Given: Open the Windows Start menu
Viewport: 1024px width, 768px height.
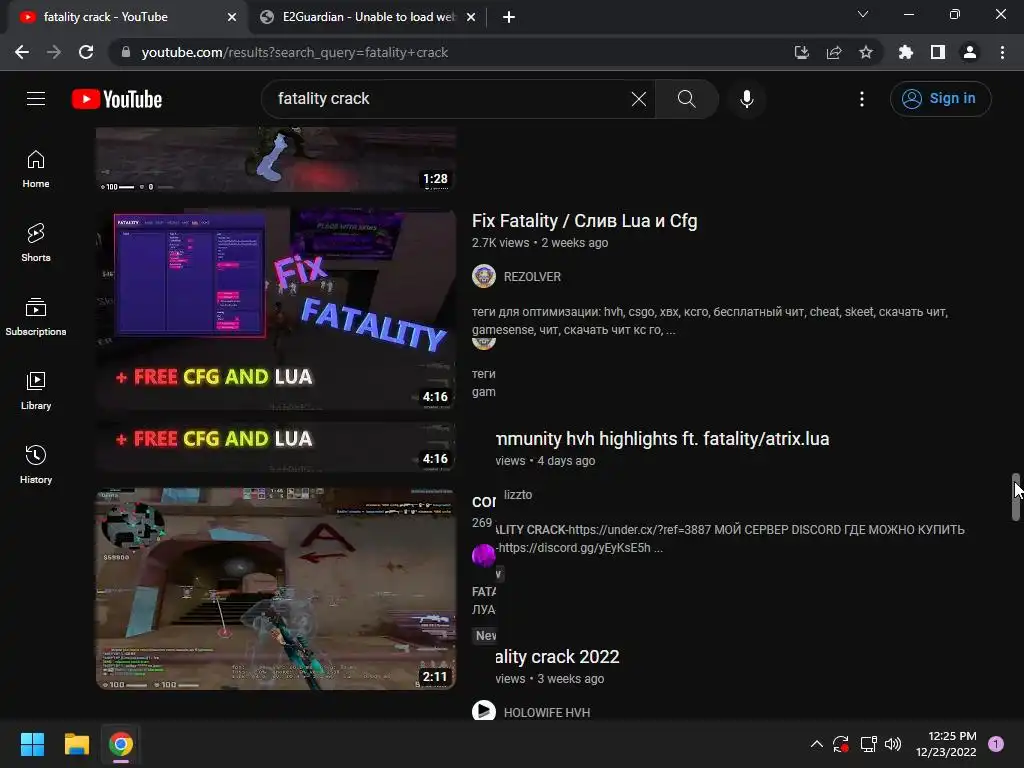Looking at the screenshot, I should [32, 744].
